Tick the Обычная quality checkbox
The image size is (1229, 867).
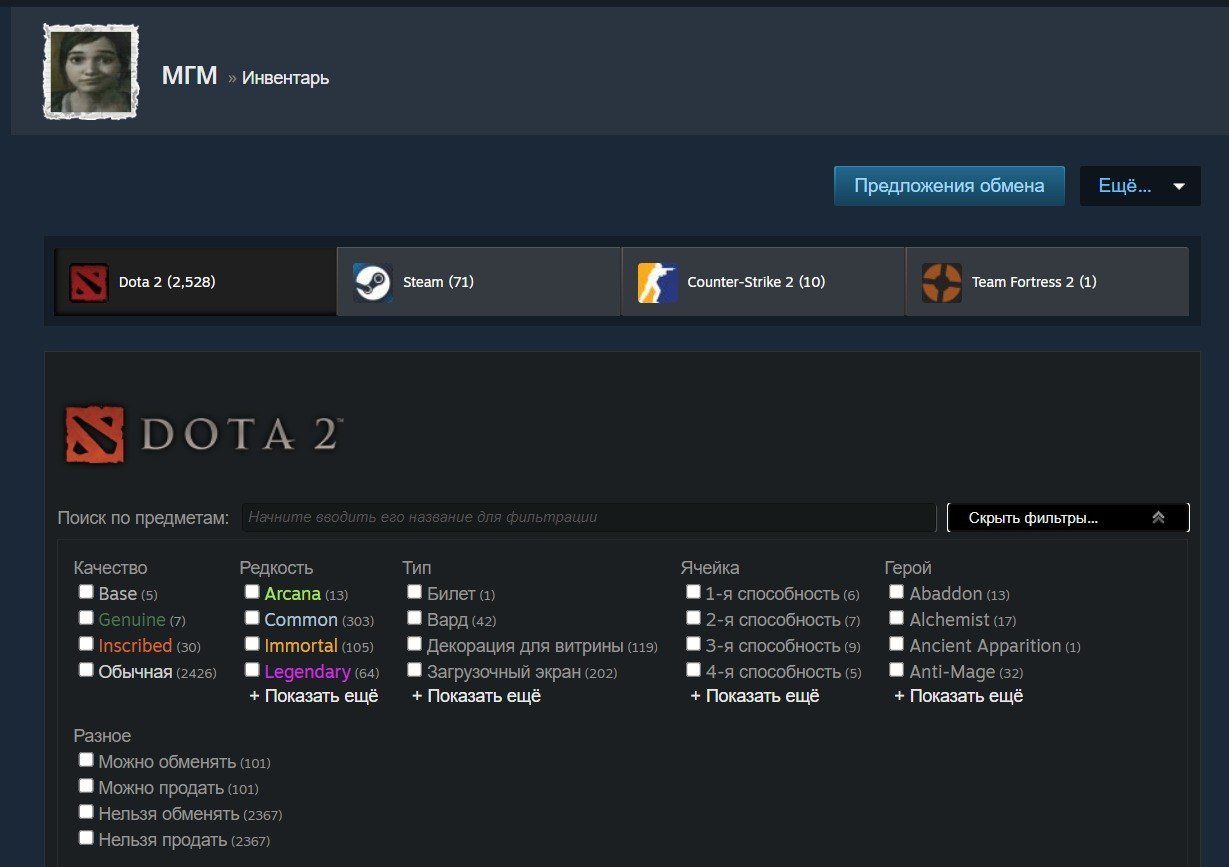coord(87,670)
